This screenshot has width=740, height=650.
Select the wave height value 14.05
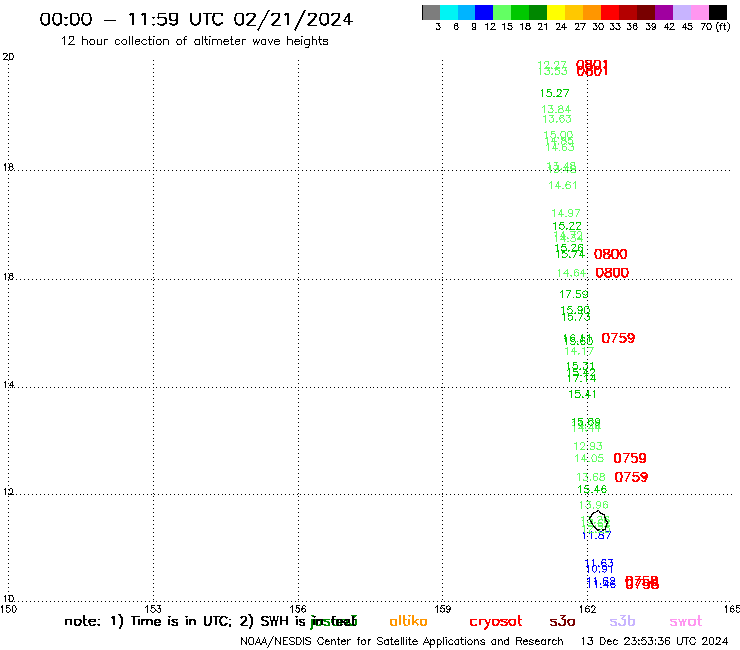(589, 458)
